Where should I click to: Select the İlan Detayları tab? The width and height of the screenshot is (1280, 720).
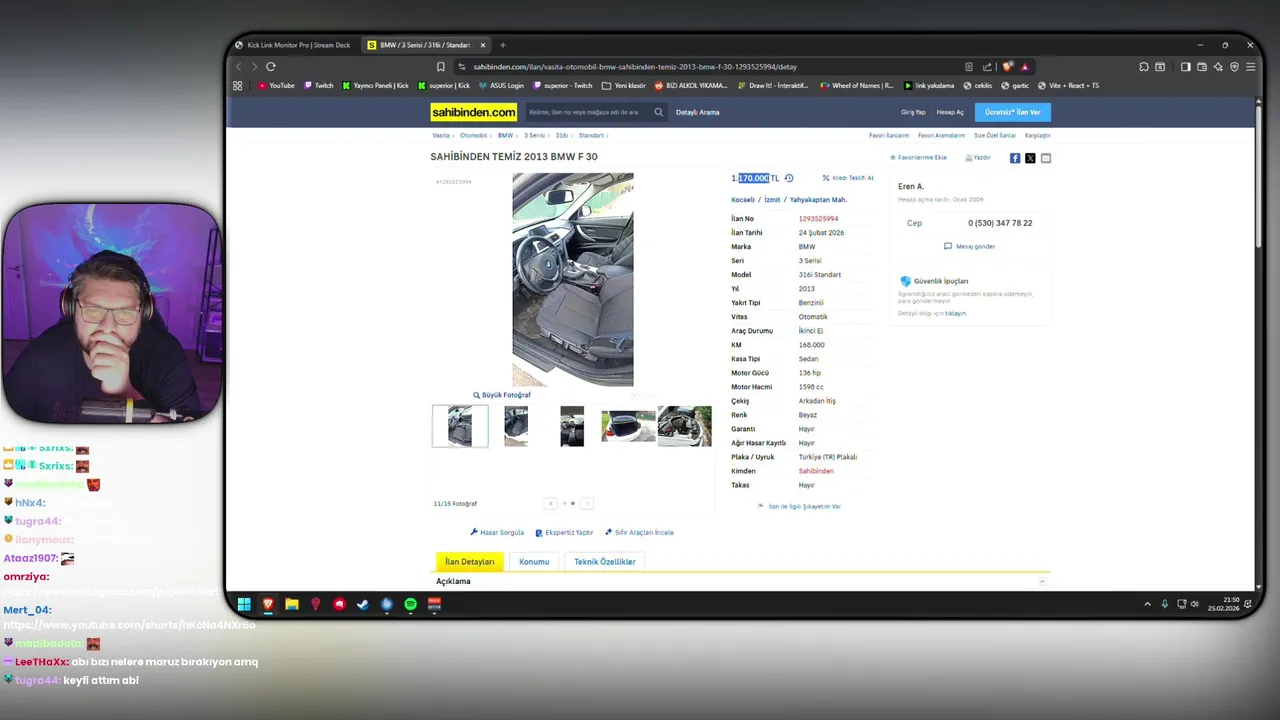pos(469,562)
